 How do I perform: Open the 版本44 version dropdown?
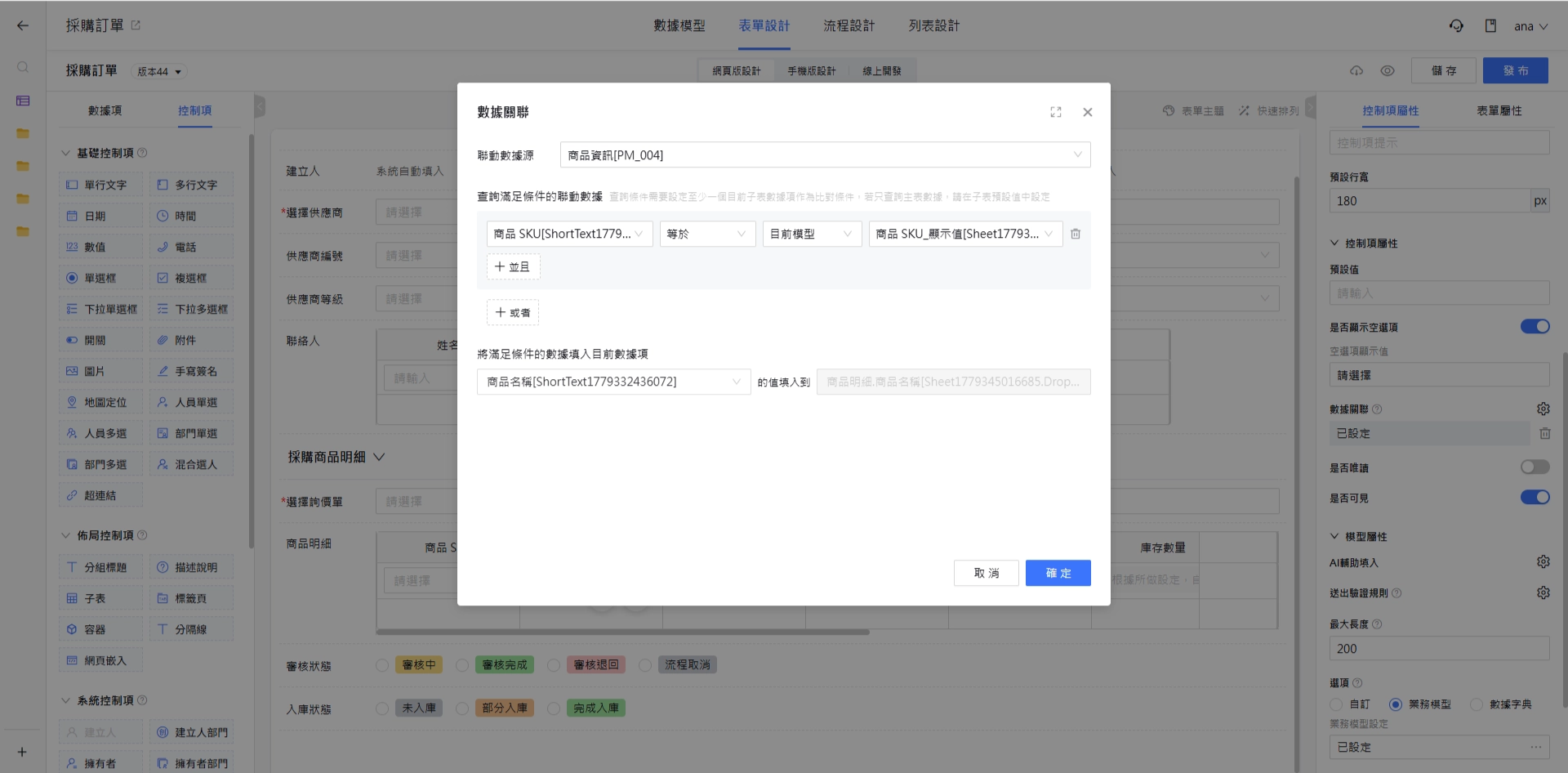(159, 72)
